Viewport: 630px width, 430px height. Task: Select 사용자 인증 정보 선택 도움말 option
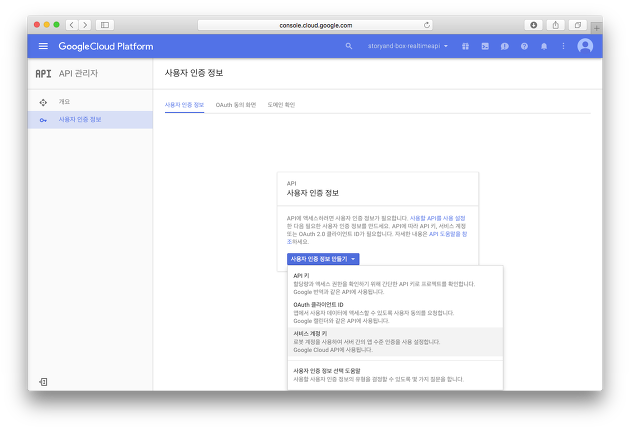tap(395, 375)
